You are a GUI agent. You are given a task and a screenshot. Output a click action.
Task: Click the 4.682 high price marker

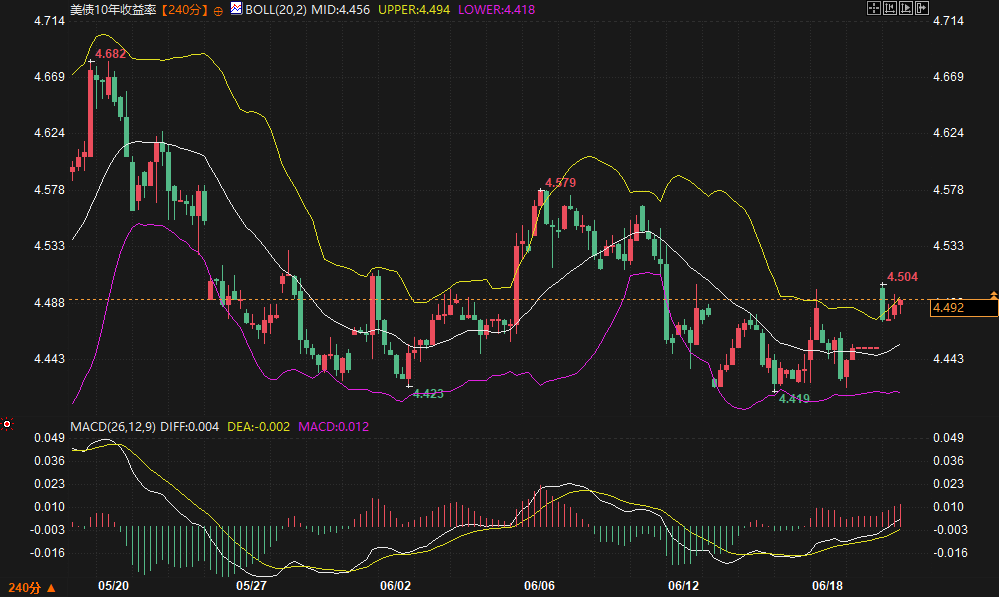tap(111, 54)
